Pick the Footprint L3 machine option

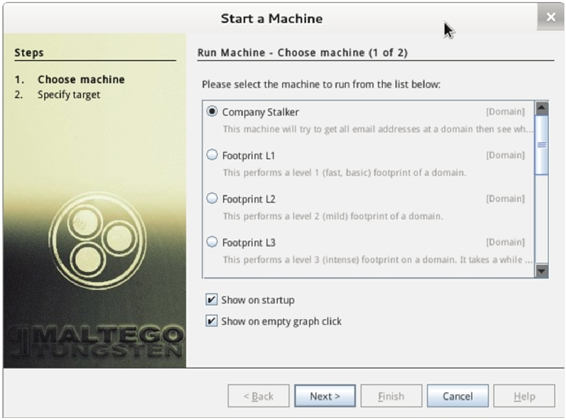pyautogui.click(x=212, y=242)
